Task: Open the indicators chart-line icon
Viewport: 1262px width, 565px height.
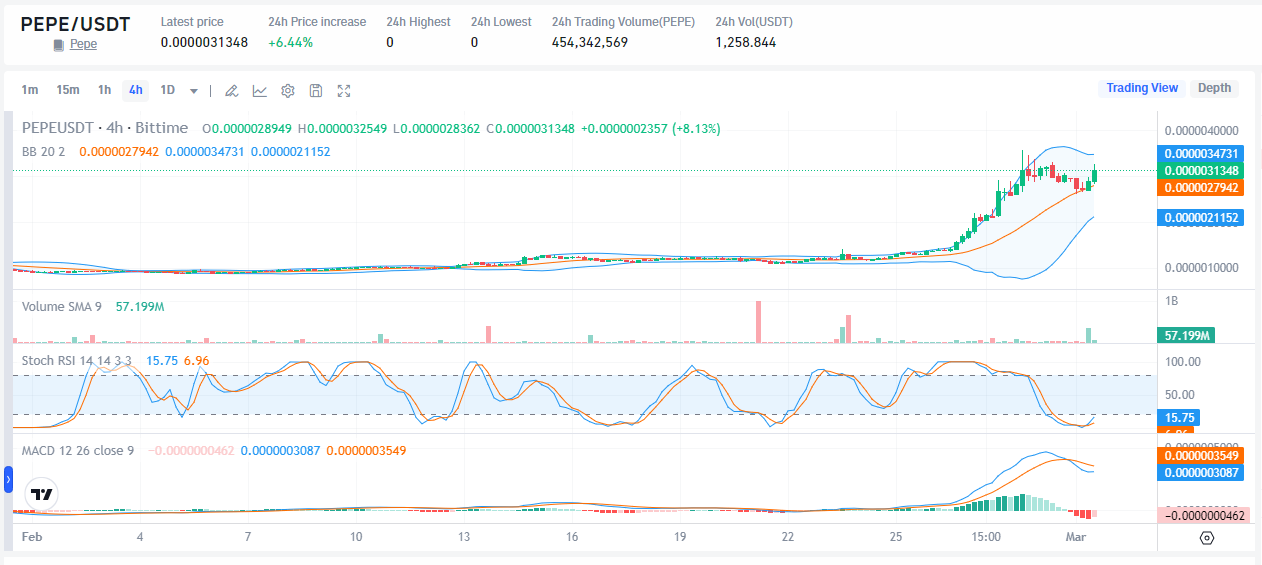Action: click(x=259, y=91)
